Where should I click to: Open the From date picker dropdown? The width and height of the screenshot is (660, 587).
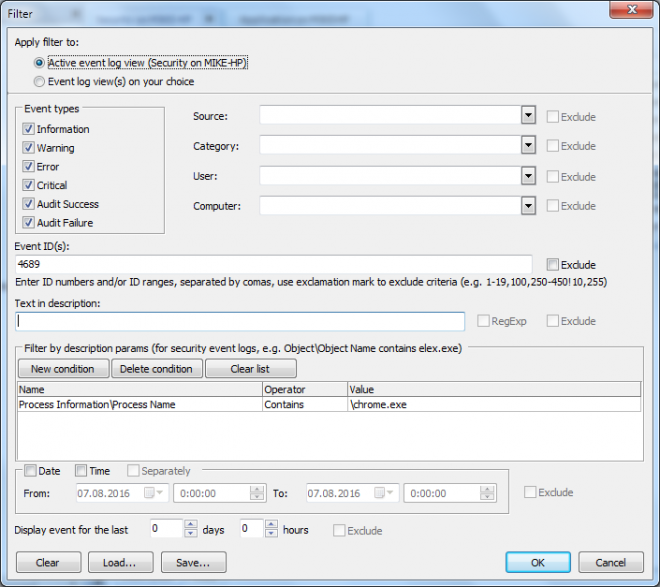coord(154,493)
